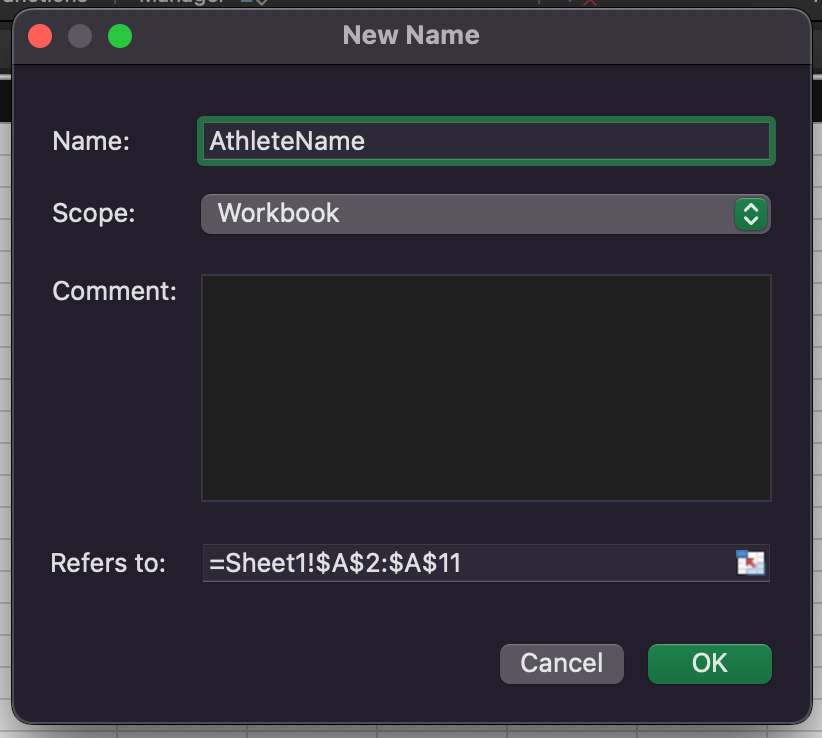Screen dimensions: 822x738
Task: Click the Refers to: label
Action: coord(108,563)
